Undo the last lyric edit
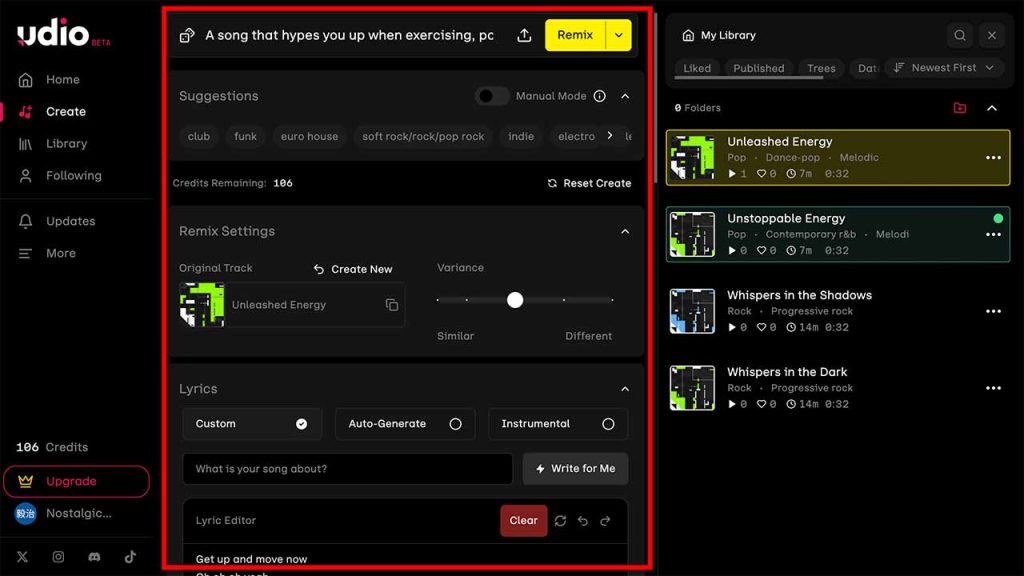This screenshot has height=576, width=1024. tap(583, 520)
